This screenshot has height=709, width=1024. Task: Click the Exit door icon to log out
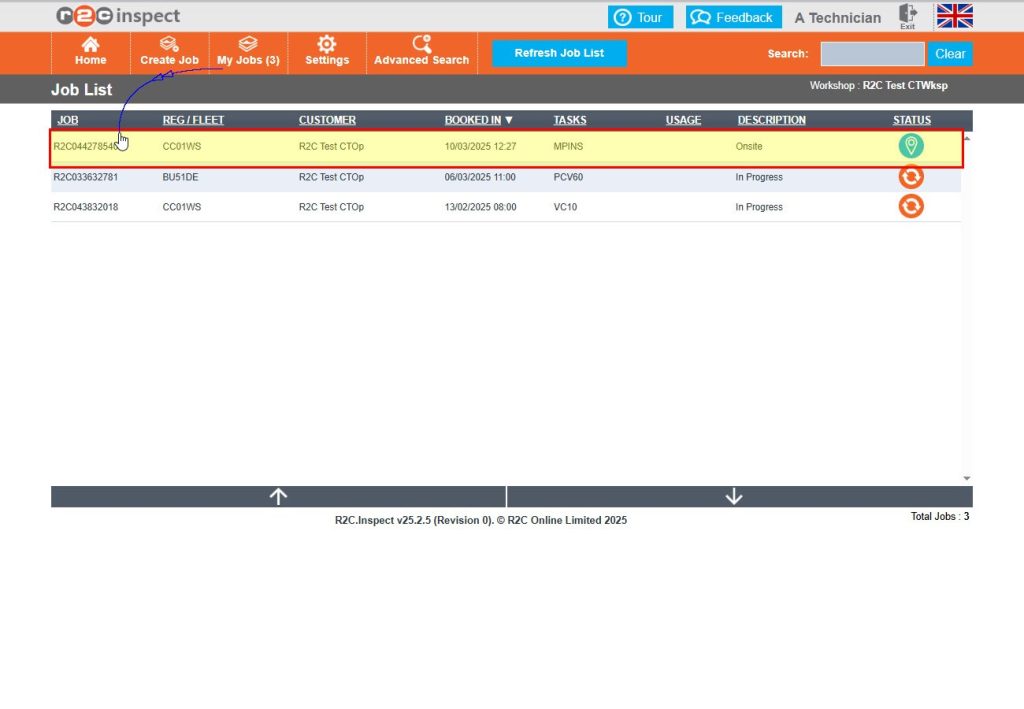tap(907, 16)
